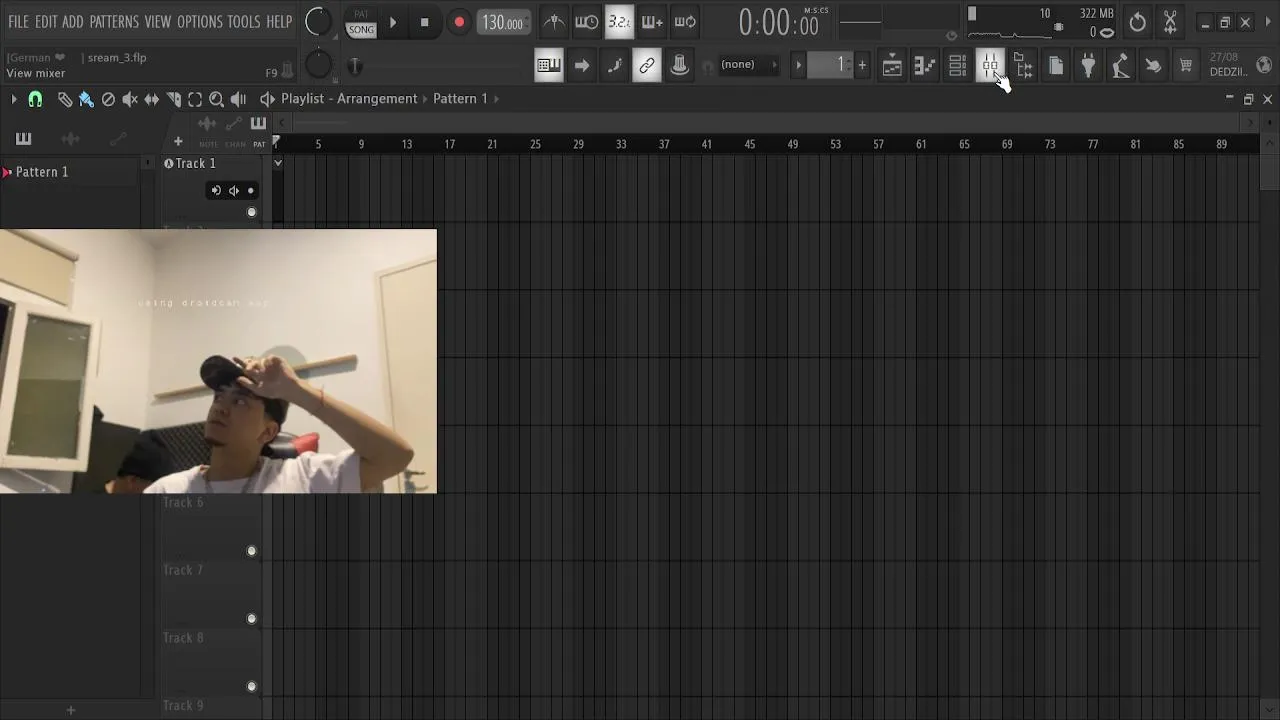This screenshot has height=720, width=1280.
Task: Toggle wait for input to start playing
Action: pyautogui.click(x=587, y=22)
